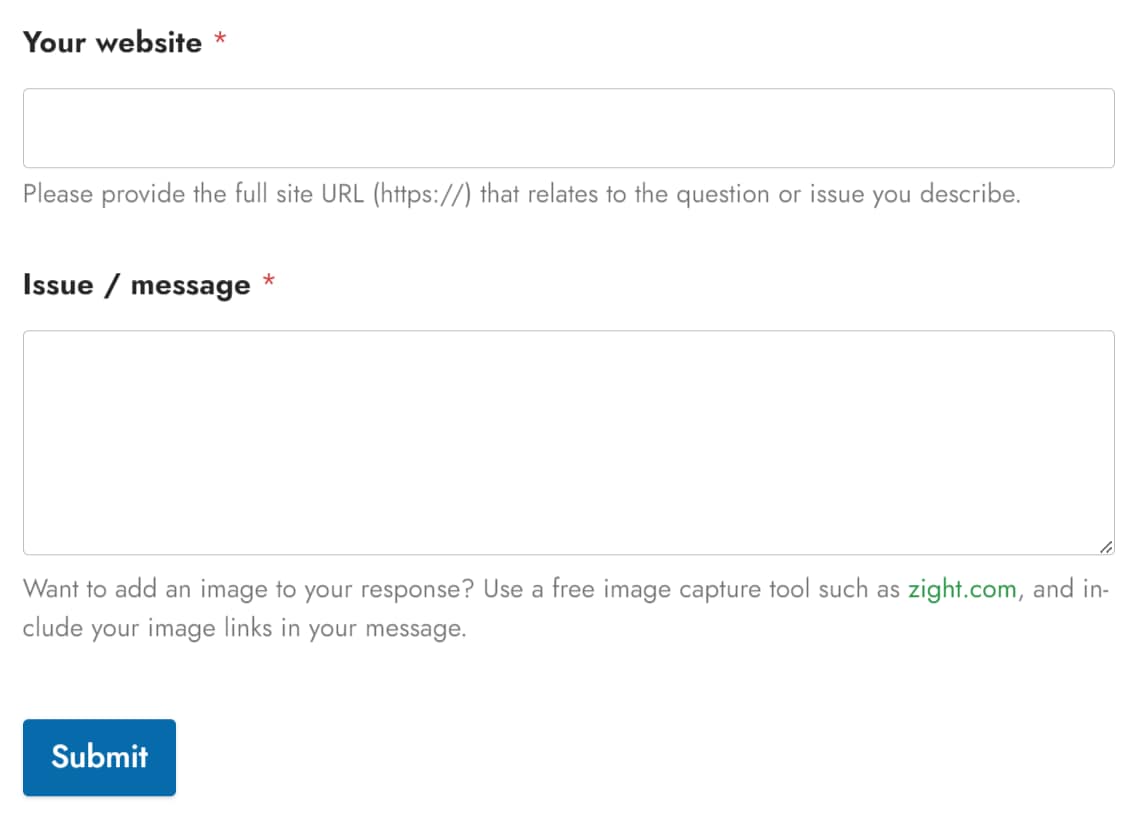Click the red asterisk beside Issue / message

tap(269, 280)
